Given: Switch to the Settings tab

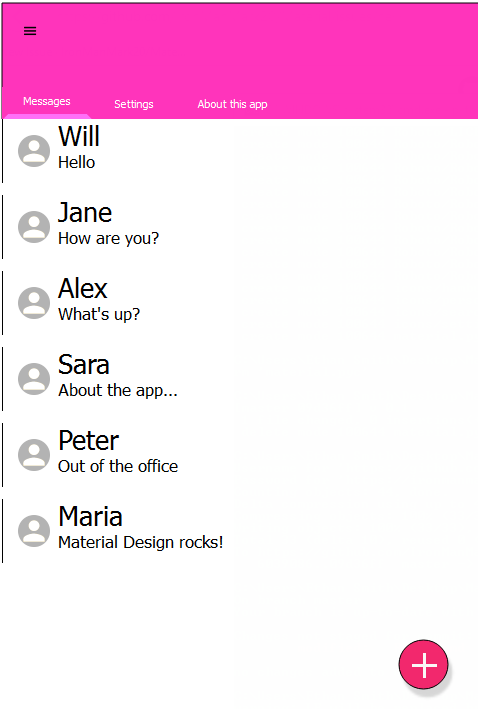Looking at the screenshot, I should [133, 104].
